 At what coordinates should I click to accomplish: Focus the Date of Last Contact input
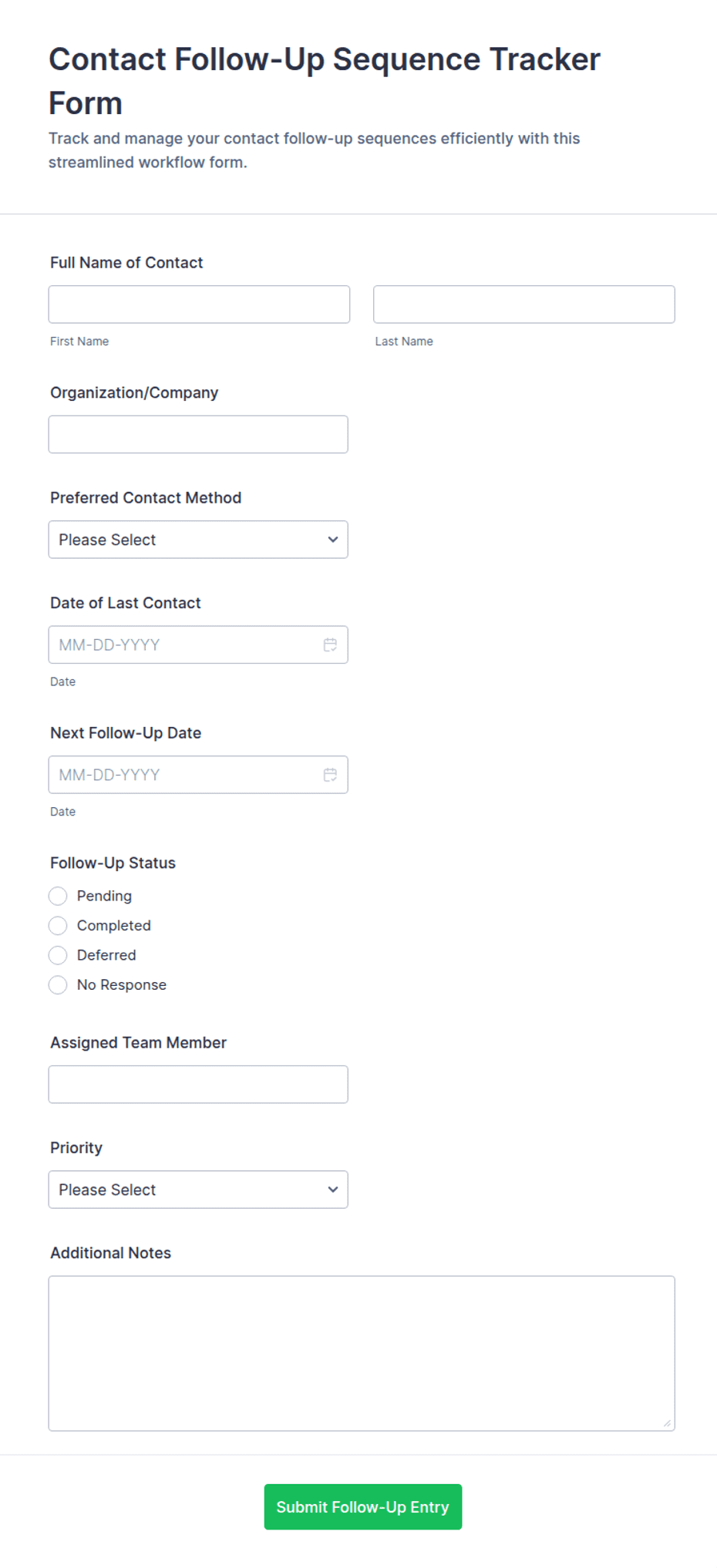coord(198,644)
